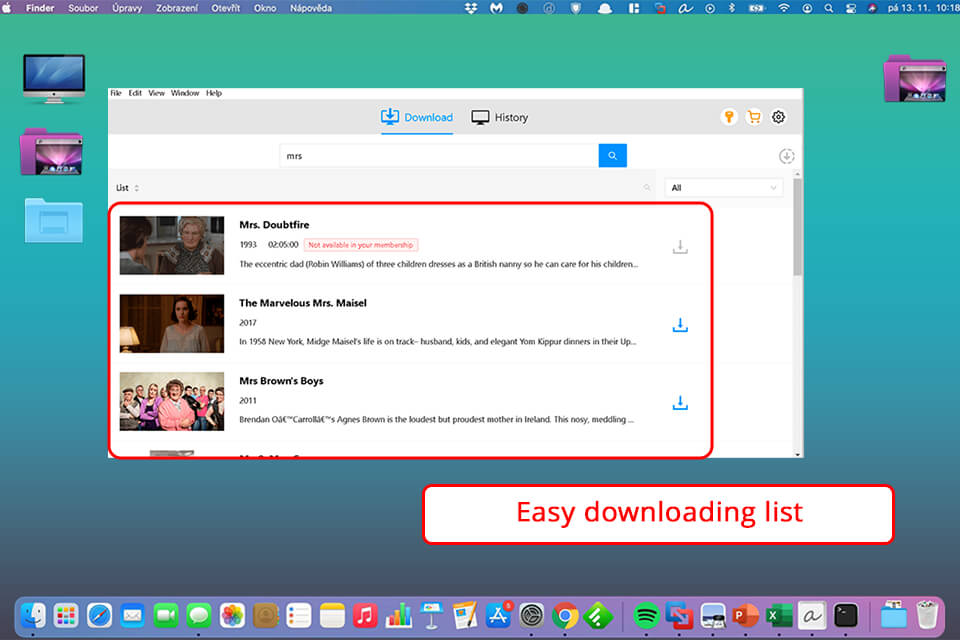Open Messages from the Dock
Image resolution: width=960 pixels, height=640 pixels.
[x=198, y=616]
